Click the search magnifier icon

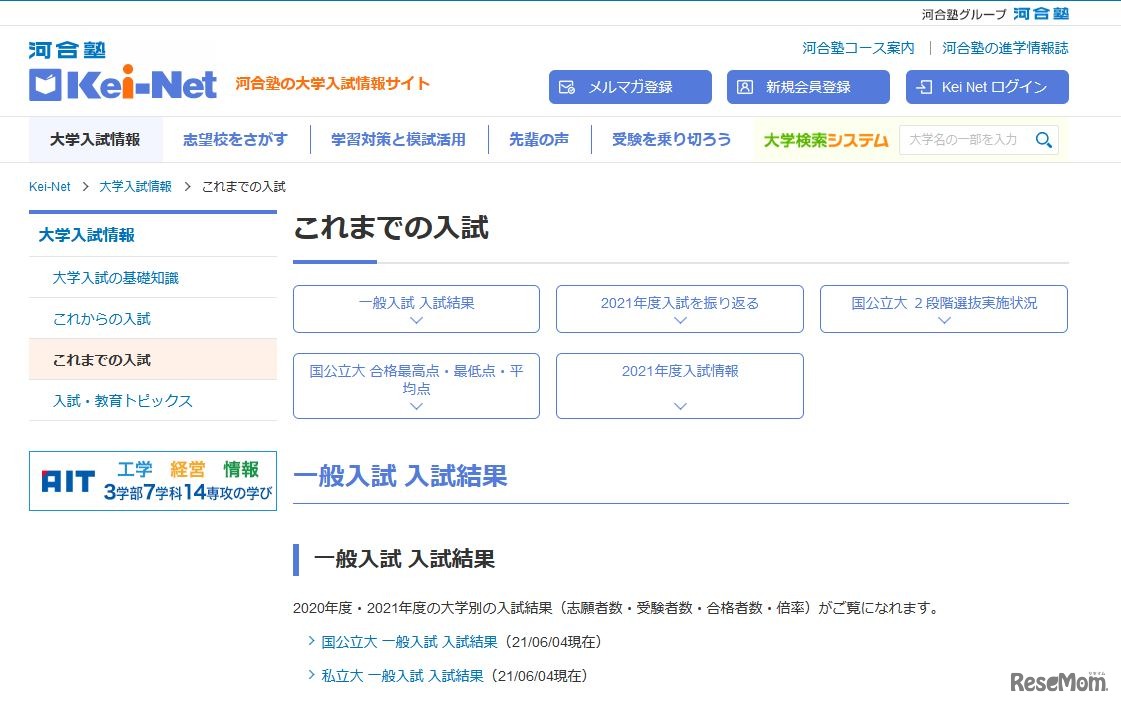tap(1043, 140)
